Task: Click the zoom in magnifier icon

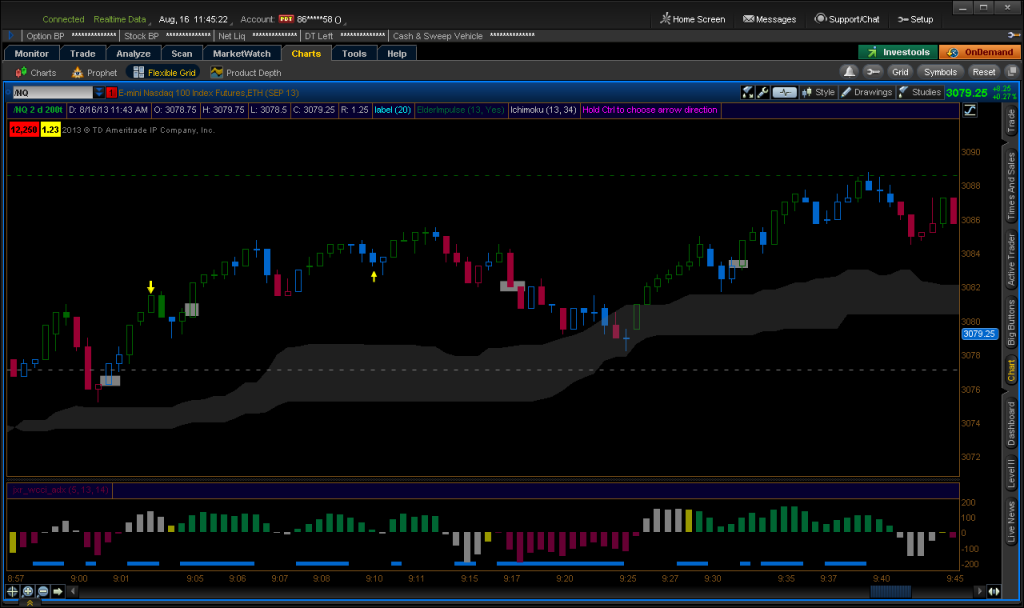Action: (27, 591)
